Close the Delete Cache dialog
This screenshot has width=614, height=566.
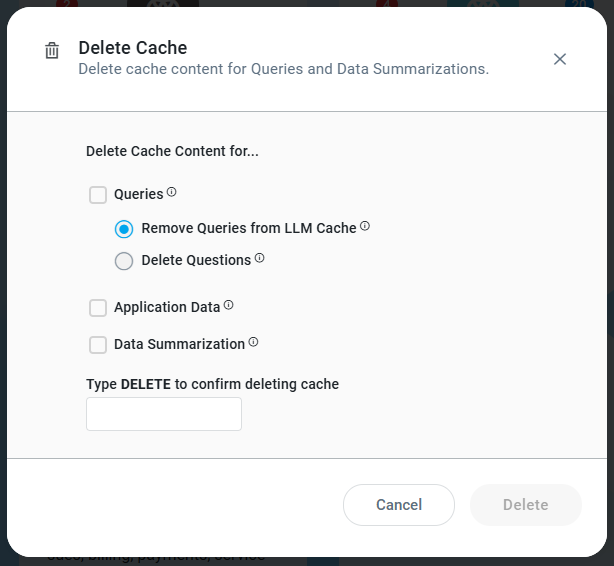click(x=560, y=59)
